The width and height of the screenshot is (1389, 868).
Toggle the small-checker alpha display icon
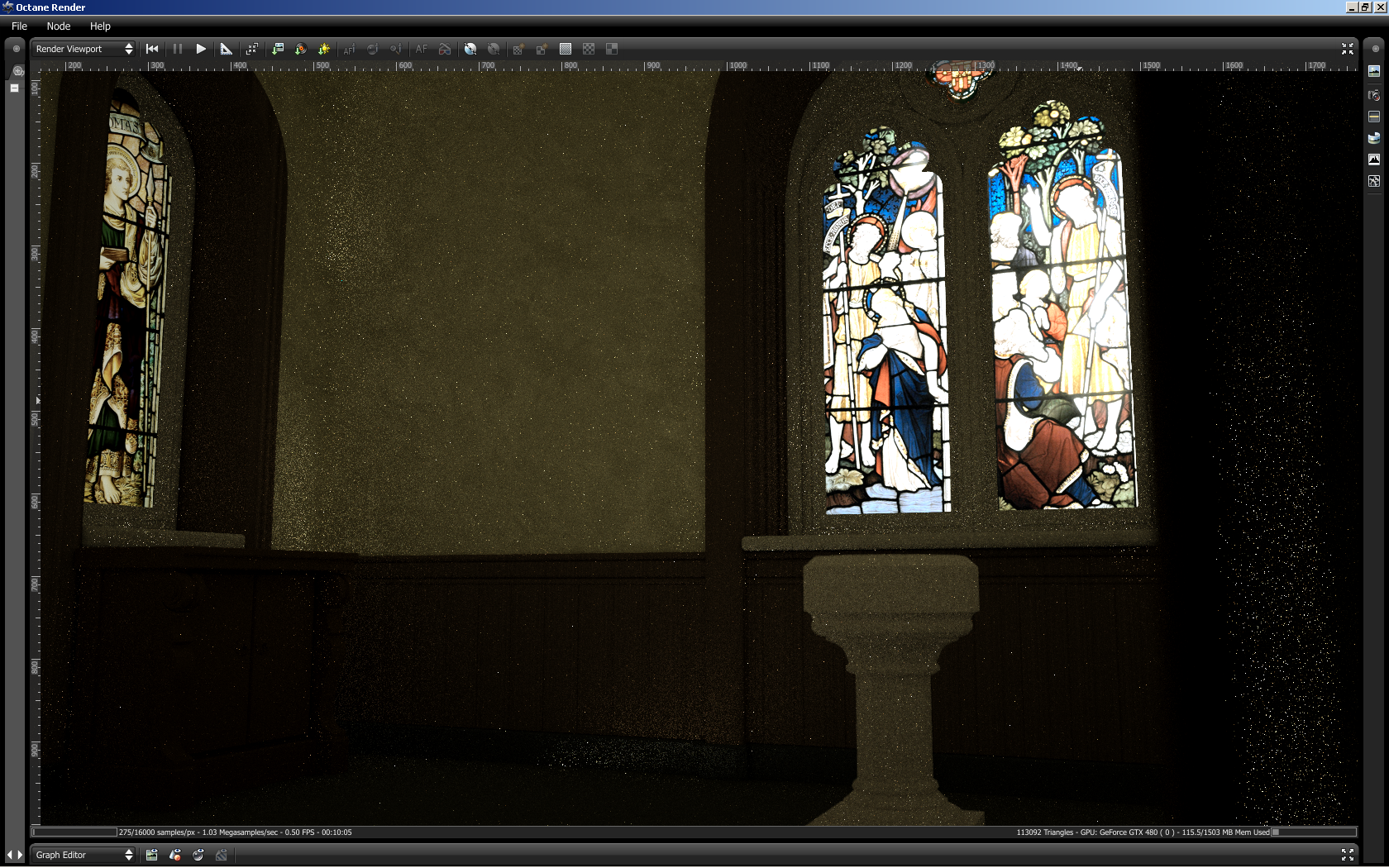click(x=589, y=49)
